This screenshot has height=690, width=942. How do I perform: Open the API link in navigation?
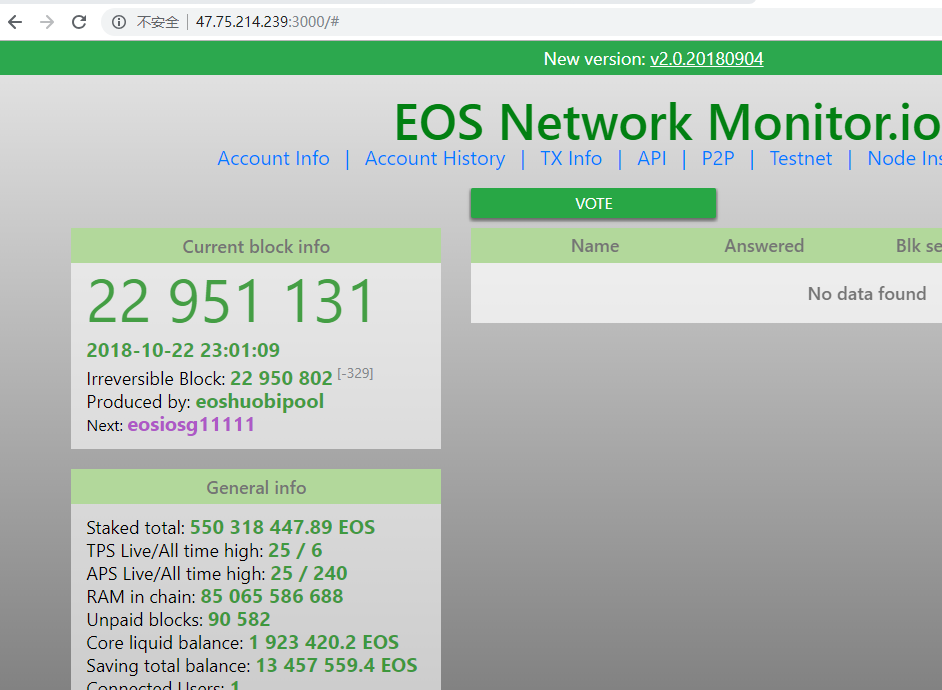tap(652, 159)
